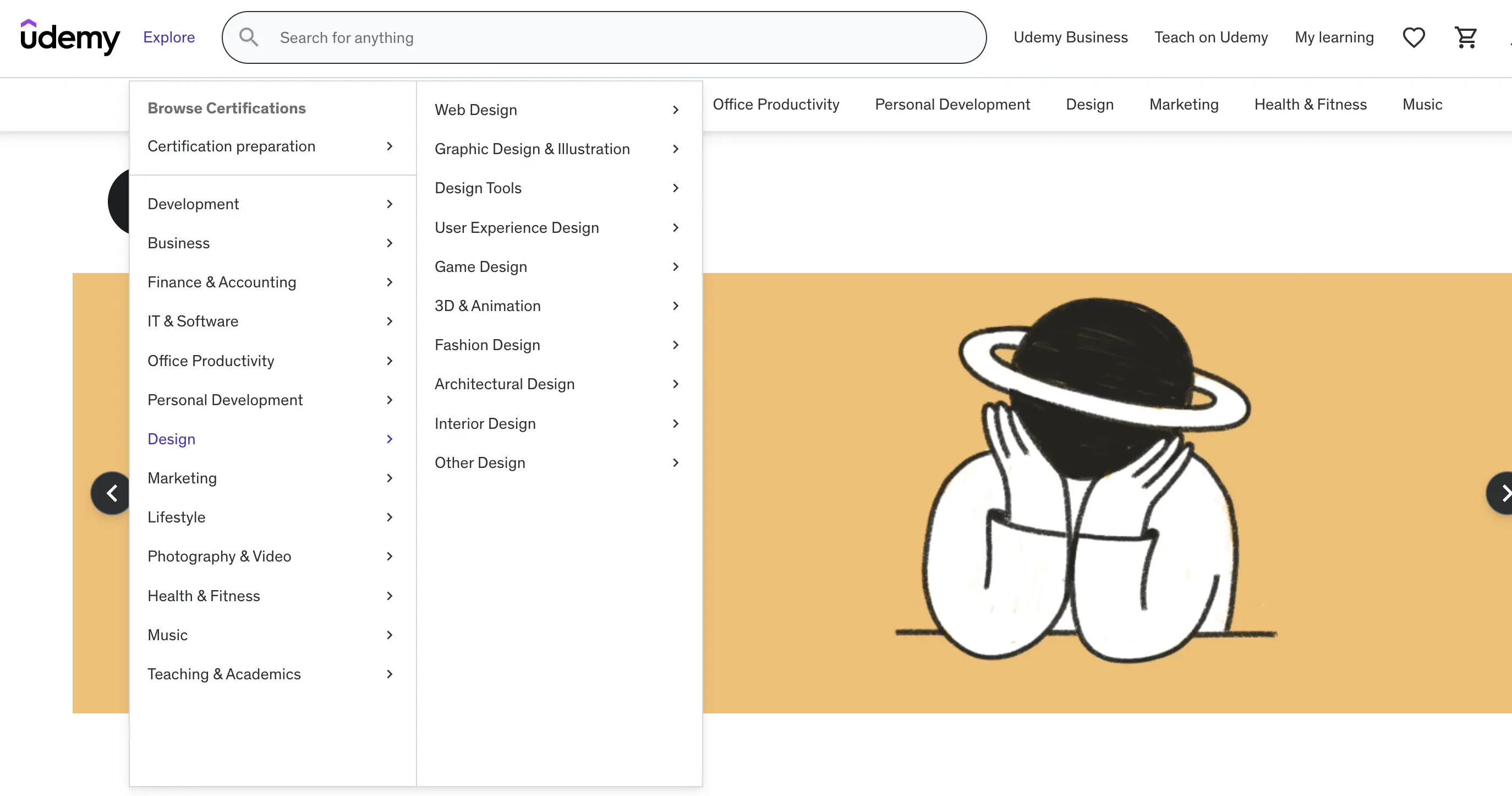Show previous carousel slide
This screenshot has width=1512, height=796.
point(112,493)
